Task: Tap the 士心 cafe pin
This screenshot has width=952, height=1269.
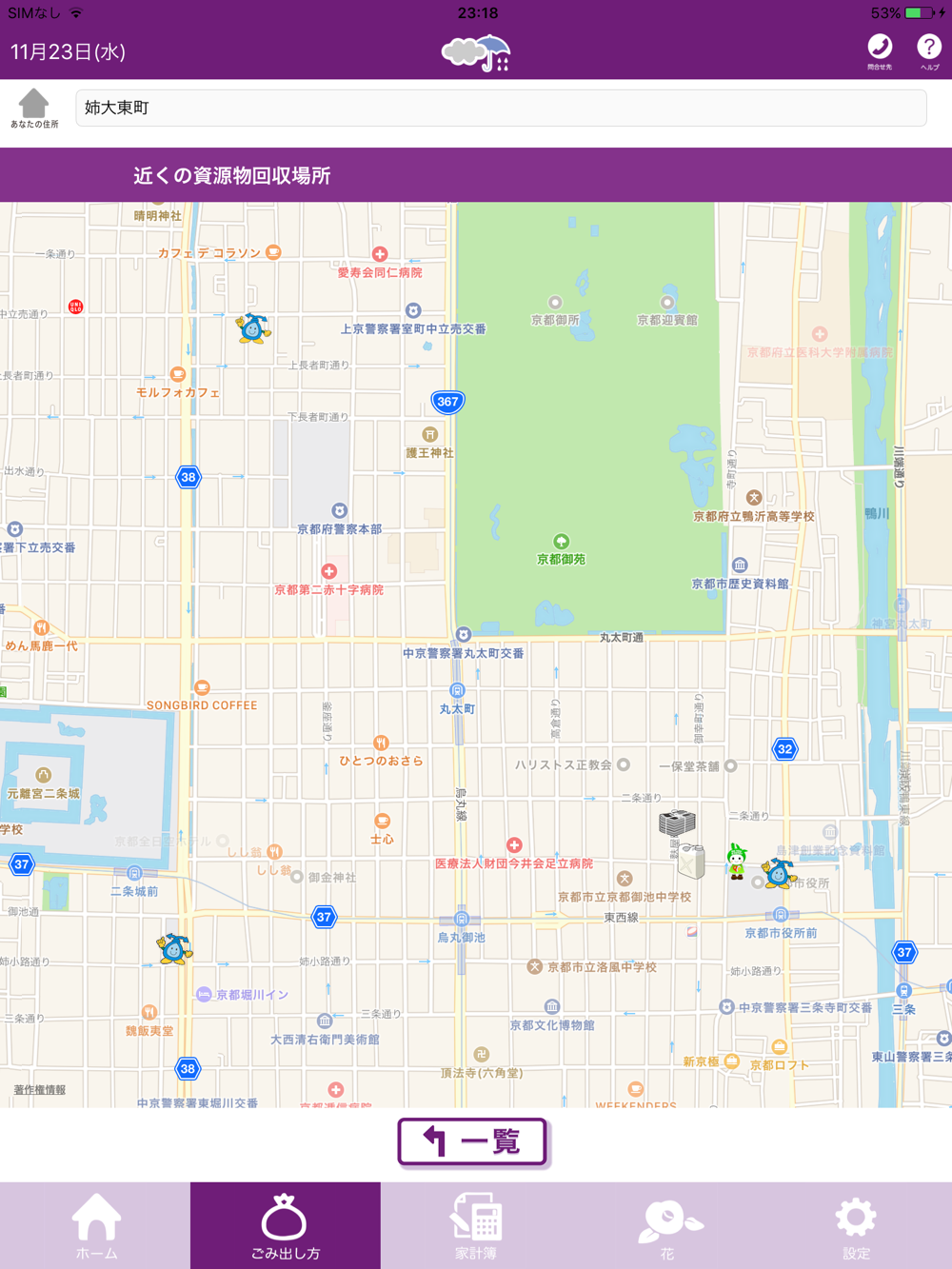Action: coord(382,821)
